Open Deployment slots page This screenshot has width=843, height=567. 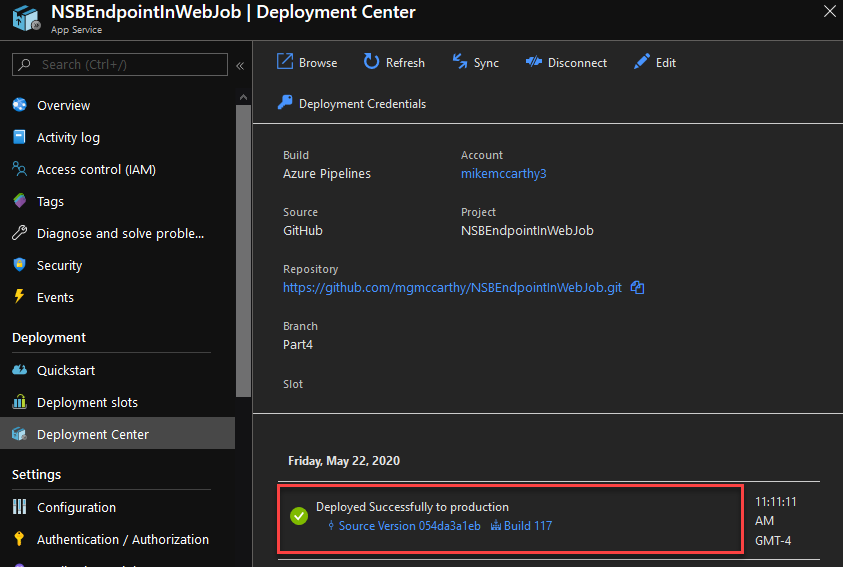point(88,402)
